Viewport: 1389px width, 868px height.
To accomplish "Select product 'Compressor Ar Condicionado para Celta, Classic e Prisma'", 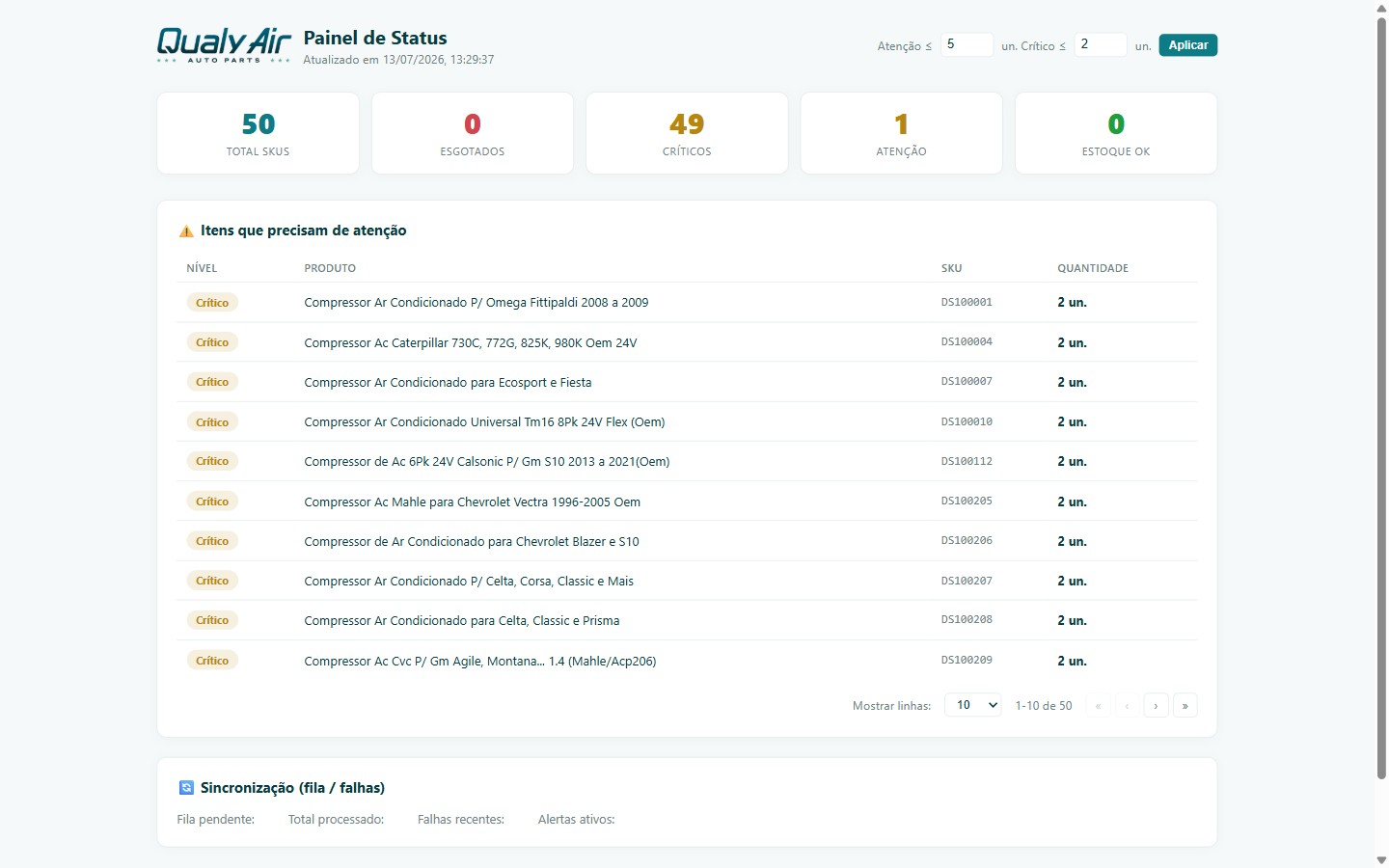I will click(462, 621).
